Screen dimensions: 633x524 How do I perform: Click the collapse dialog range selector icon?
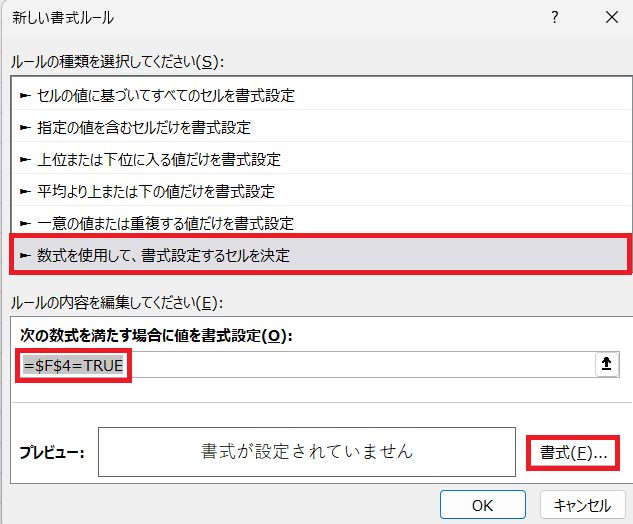605,365
